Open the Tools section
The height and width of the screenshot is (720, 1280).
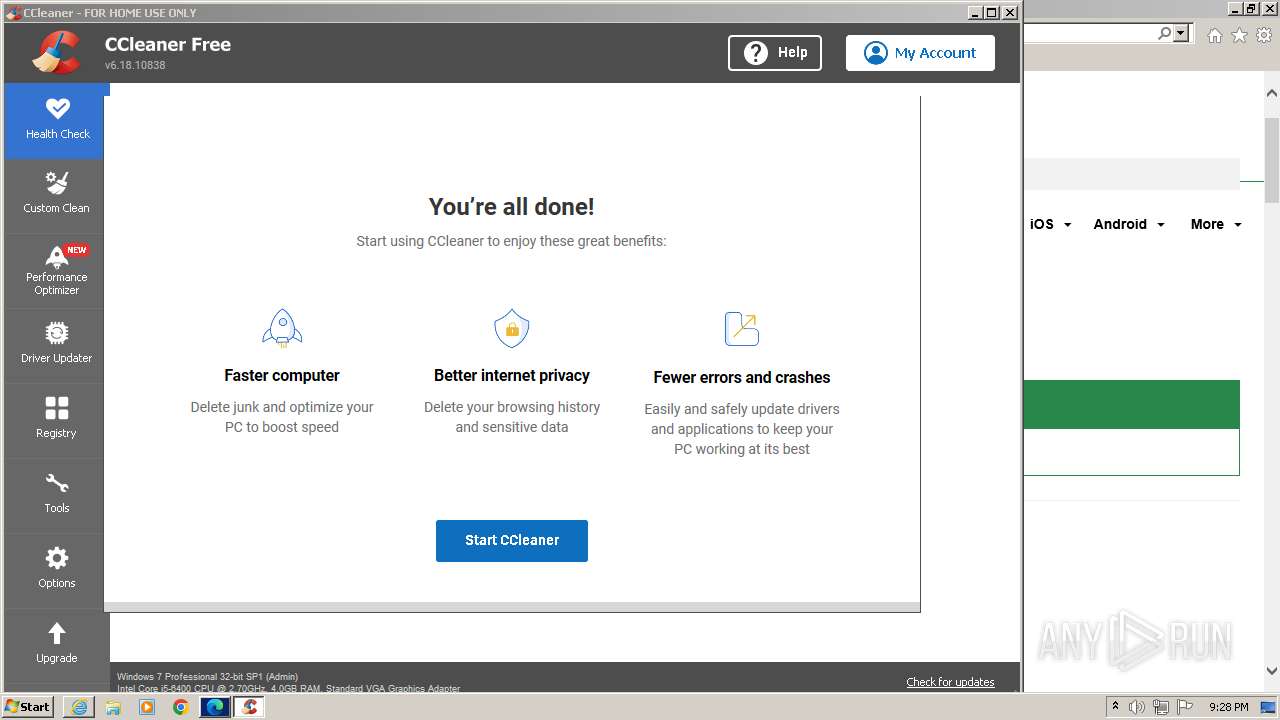click(57, 495)
